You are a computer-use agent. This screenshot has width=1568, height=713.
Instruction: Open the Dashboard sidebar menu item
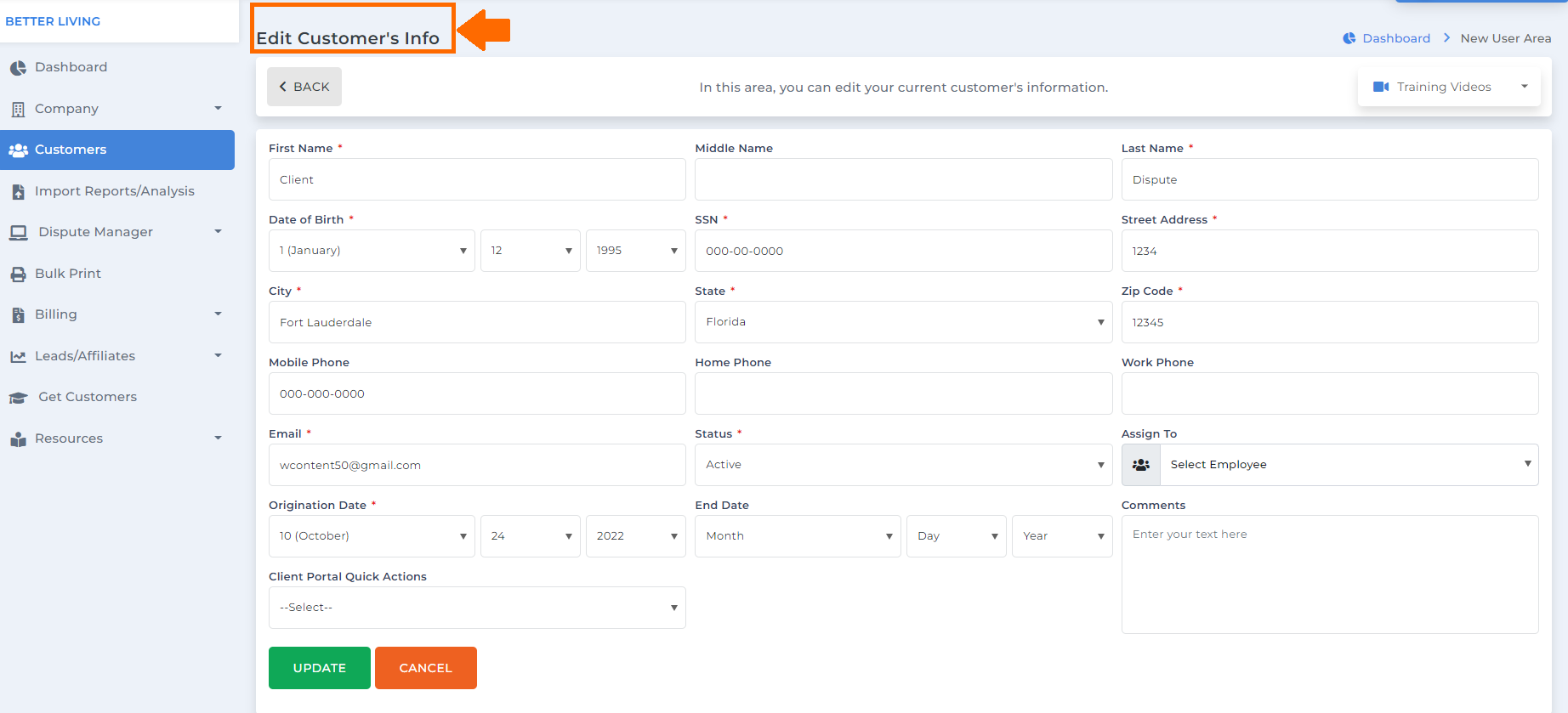point(117,67)
